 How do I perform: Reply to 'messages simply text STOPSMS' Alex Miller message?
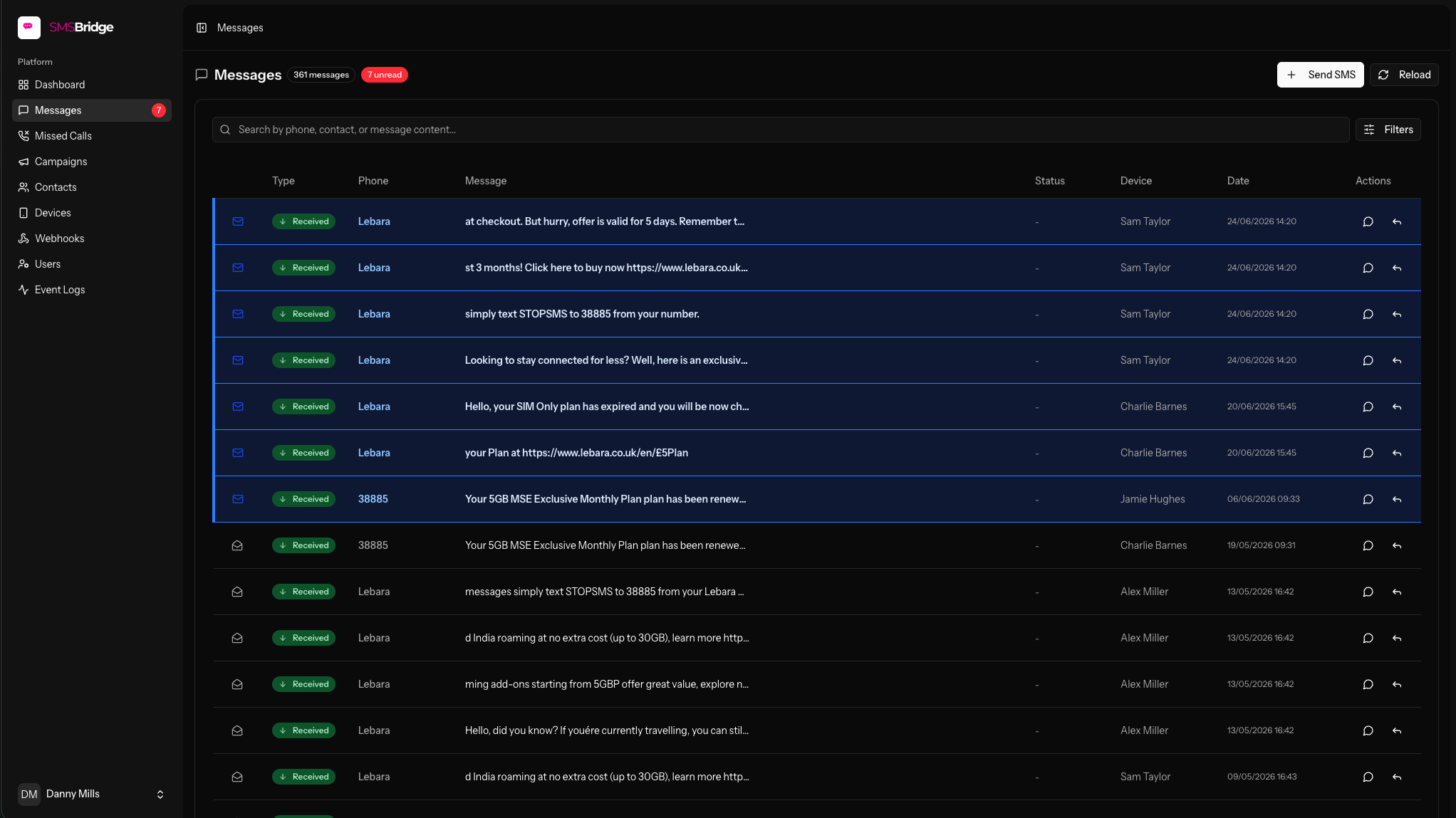[x=1396, y=592]
